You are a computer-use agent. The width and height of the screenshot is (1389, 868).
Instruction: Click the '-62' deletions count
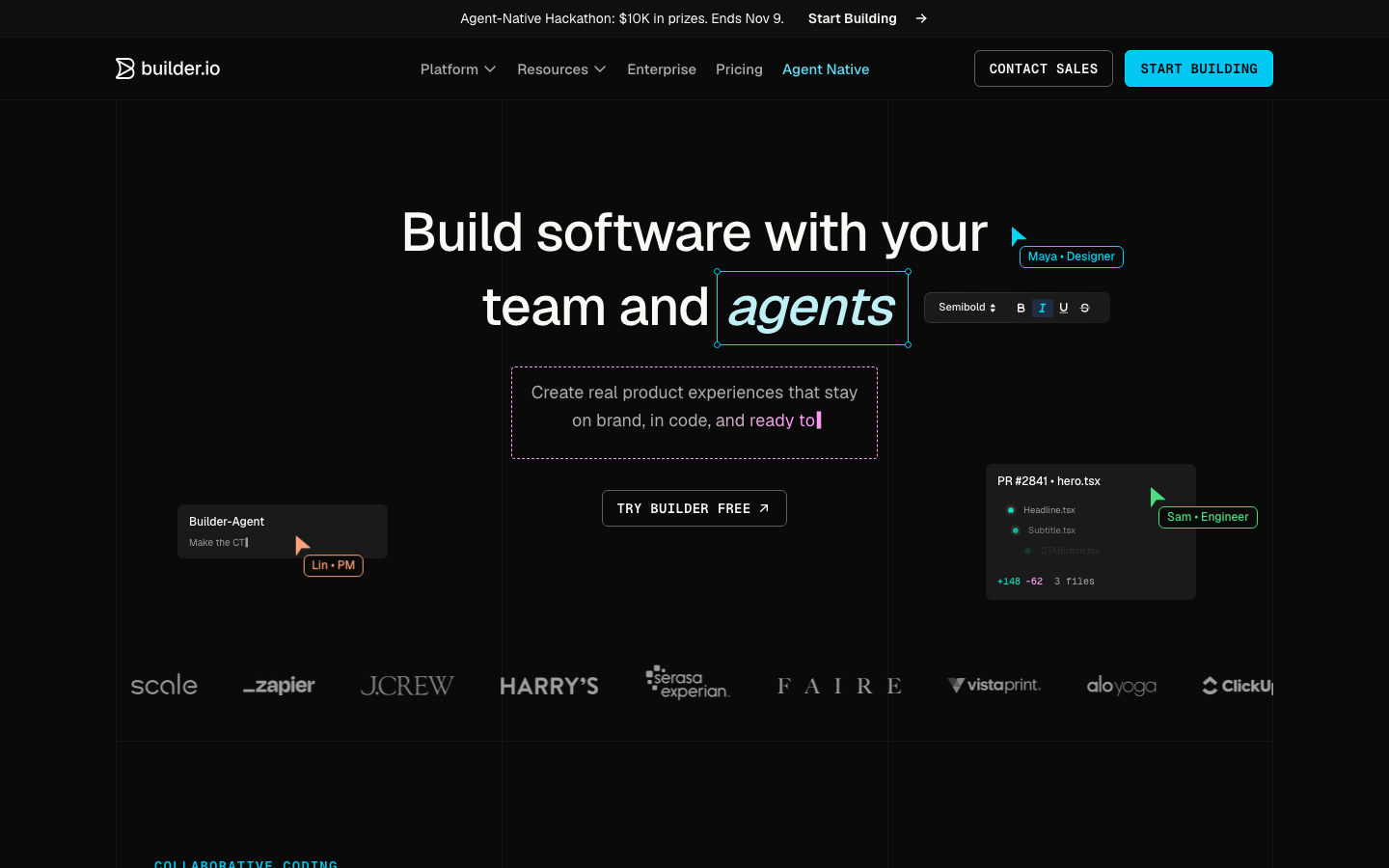click(1034, 582)
